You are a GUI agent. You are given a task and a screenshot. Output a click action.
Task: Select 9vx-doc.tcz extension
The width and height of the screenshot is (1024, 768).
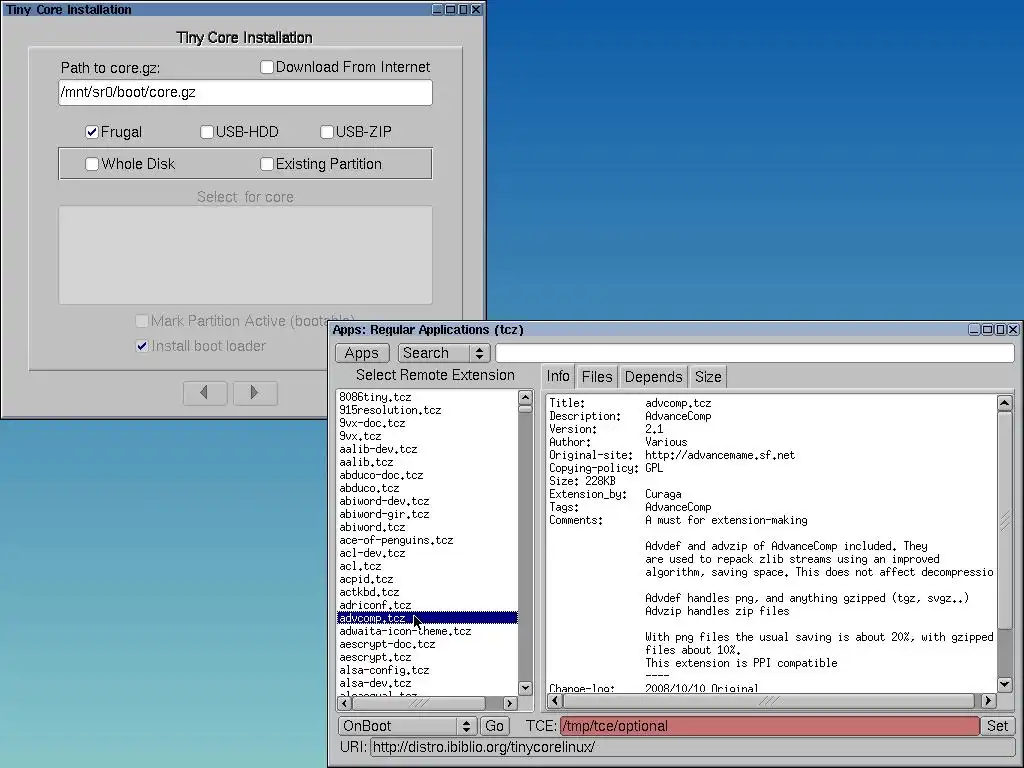[427, 423]
